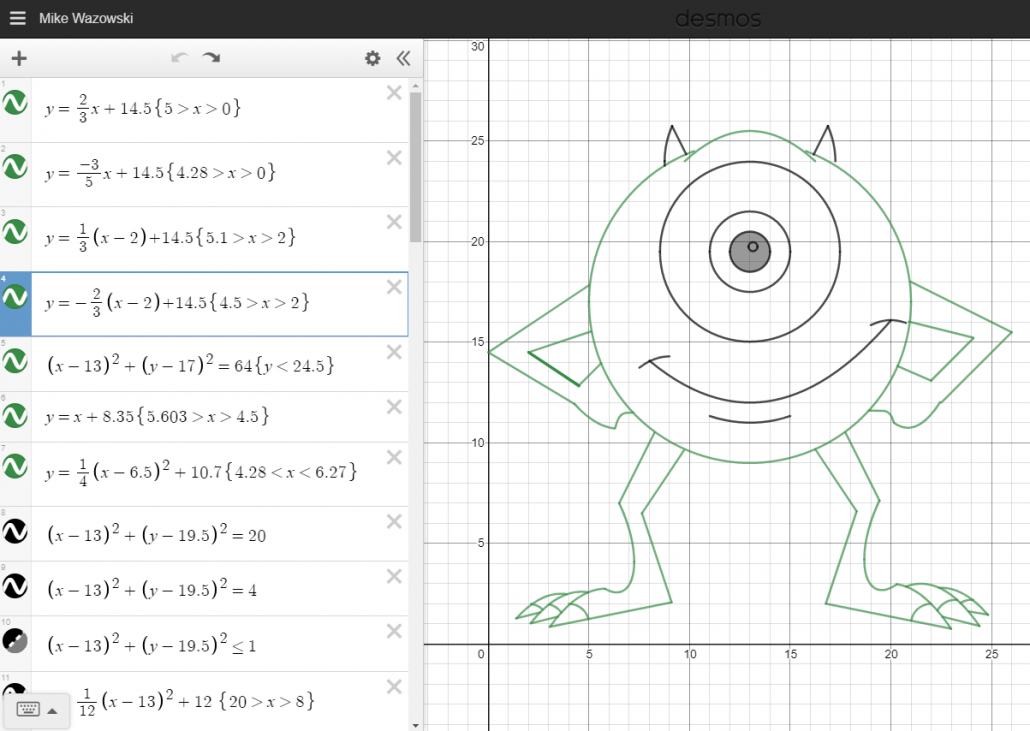Delete the expression with {4.28 > x > 0}
Image resolution: width=1030 pixels, height=731 pixels.
pos(394,158)
